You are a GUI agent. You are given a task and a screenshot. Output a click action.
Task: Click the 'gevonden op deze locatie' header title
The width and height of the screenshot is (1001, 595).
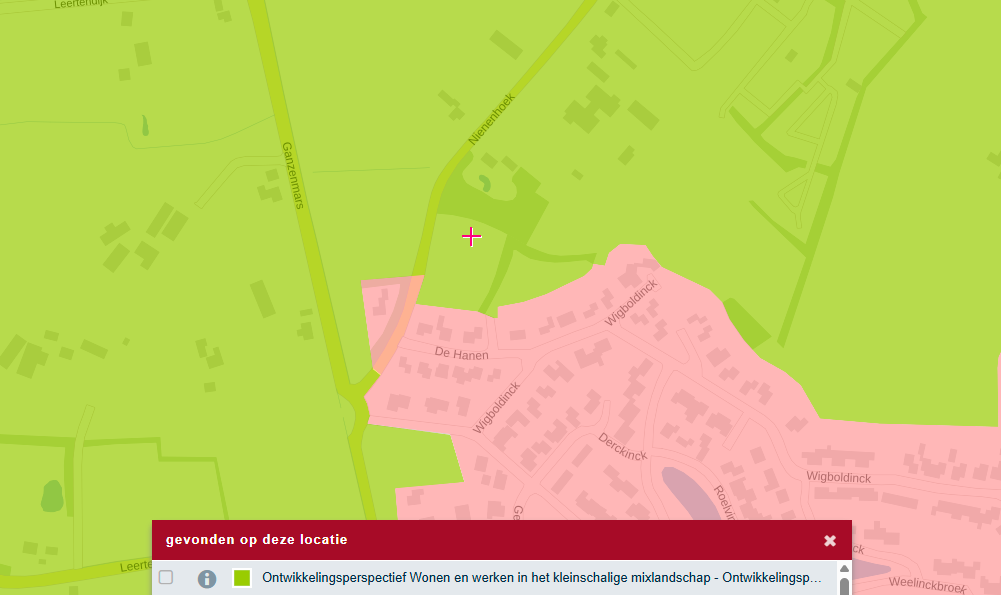[x=257, y=539]
